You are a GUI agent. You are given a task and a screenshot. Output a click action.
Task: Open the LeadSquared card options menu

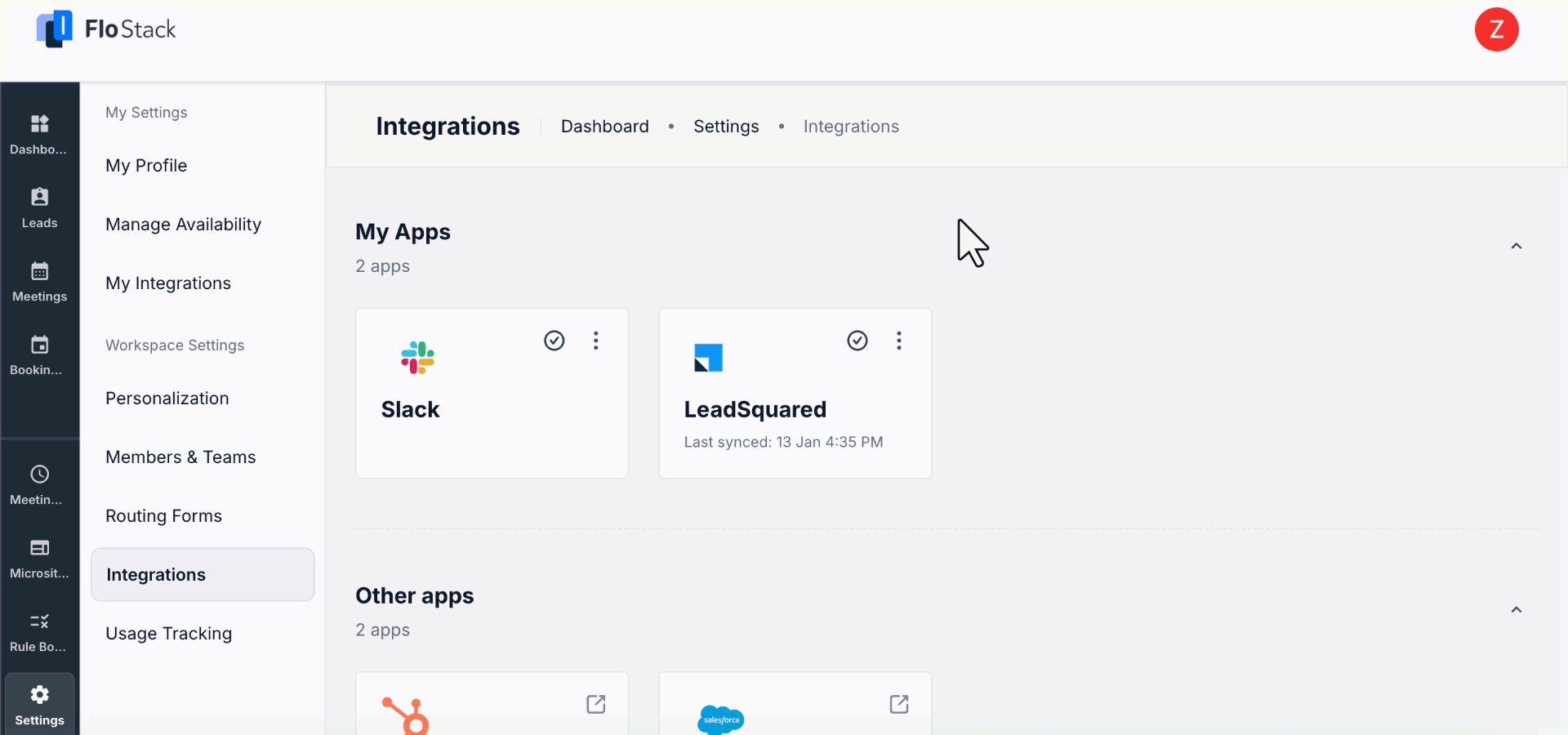(899, 341)
